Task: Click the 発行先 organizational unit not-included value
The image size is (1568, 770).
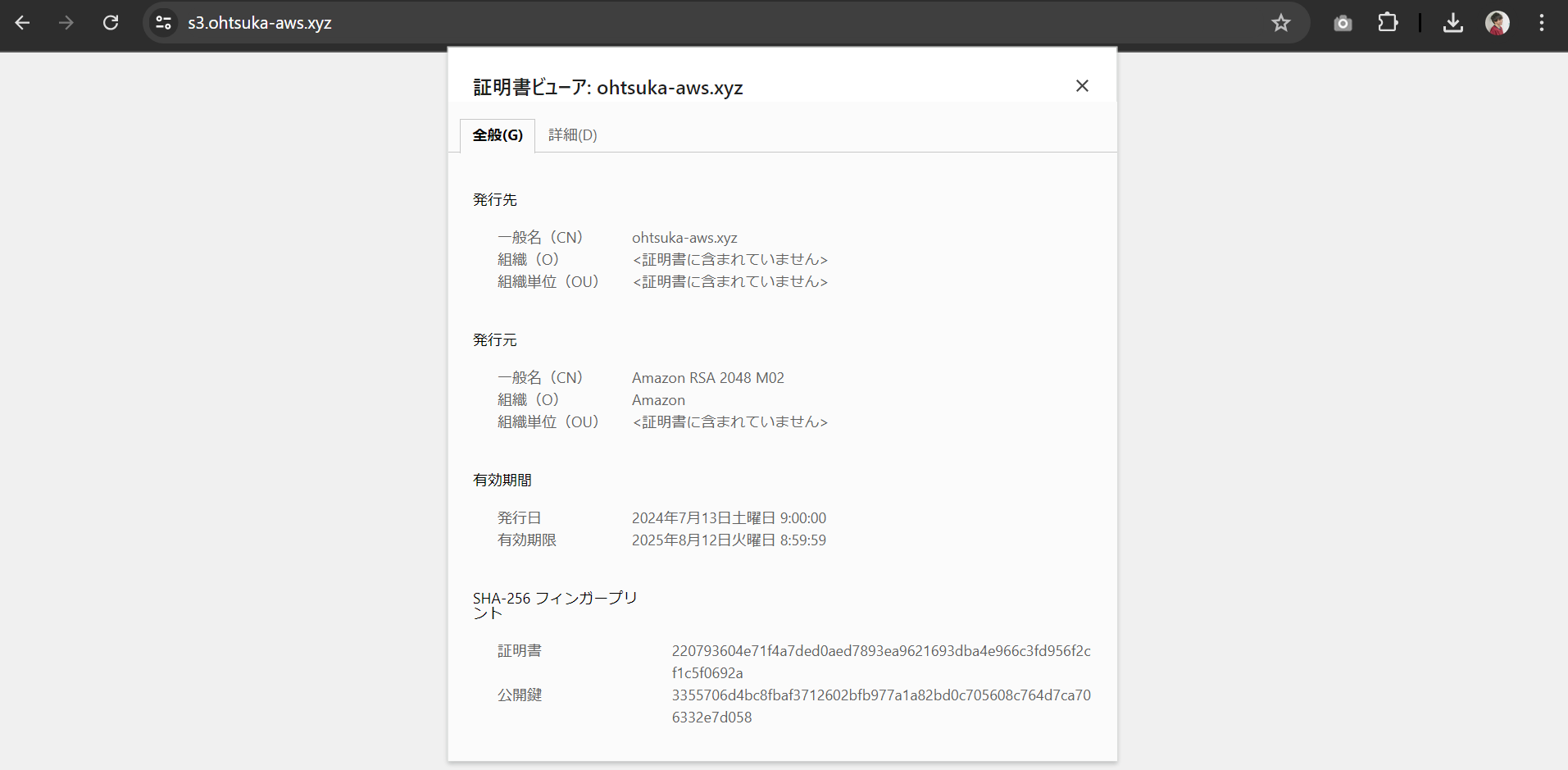Action: pos(730,282)
